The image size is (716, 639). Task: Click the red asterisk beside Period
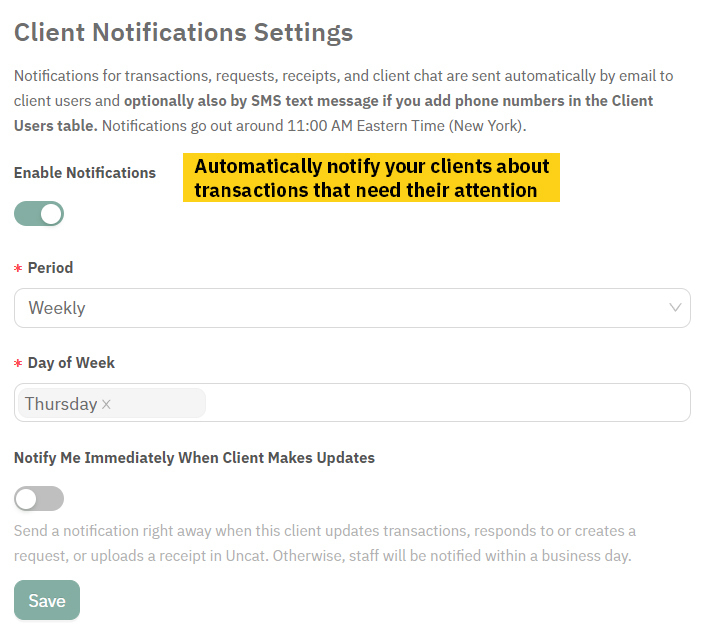point(18,269)
